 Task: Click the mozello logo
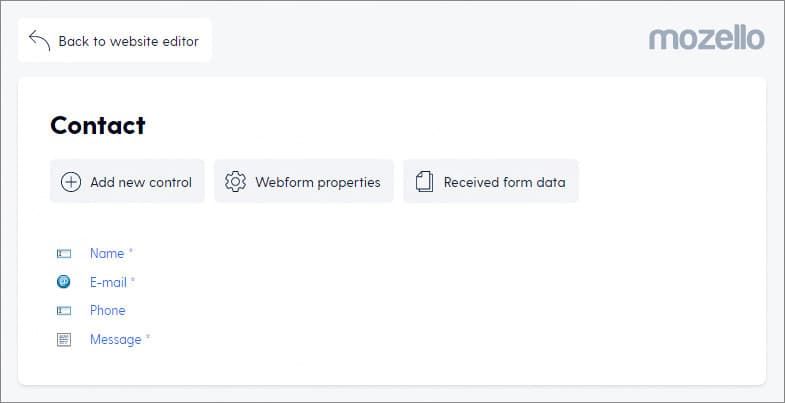(706, 39)
